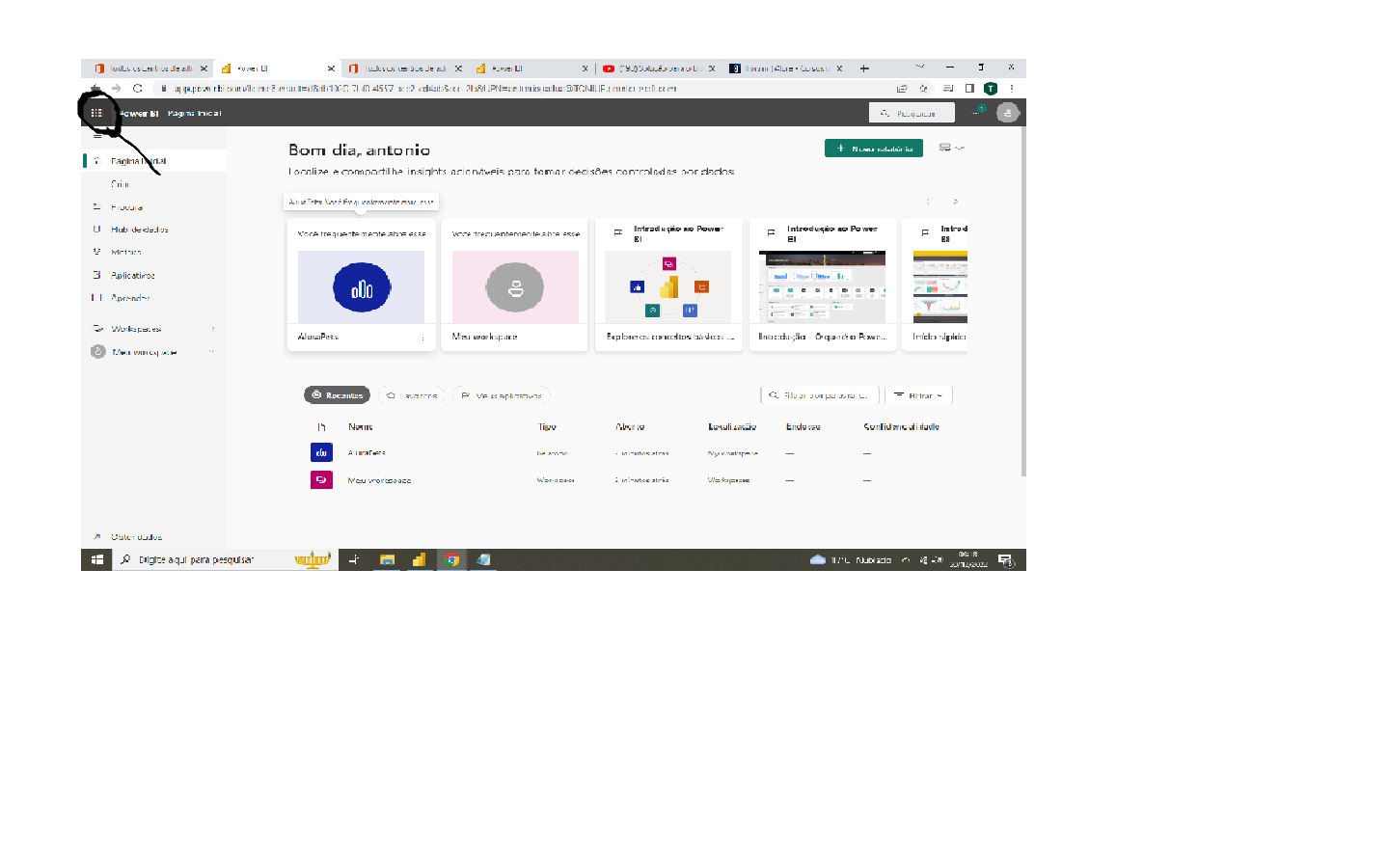
Task: Switch to first Office browser tab
Action: click(150, 68)
